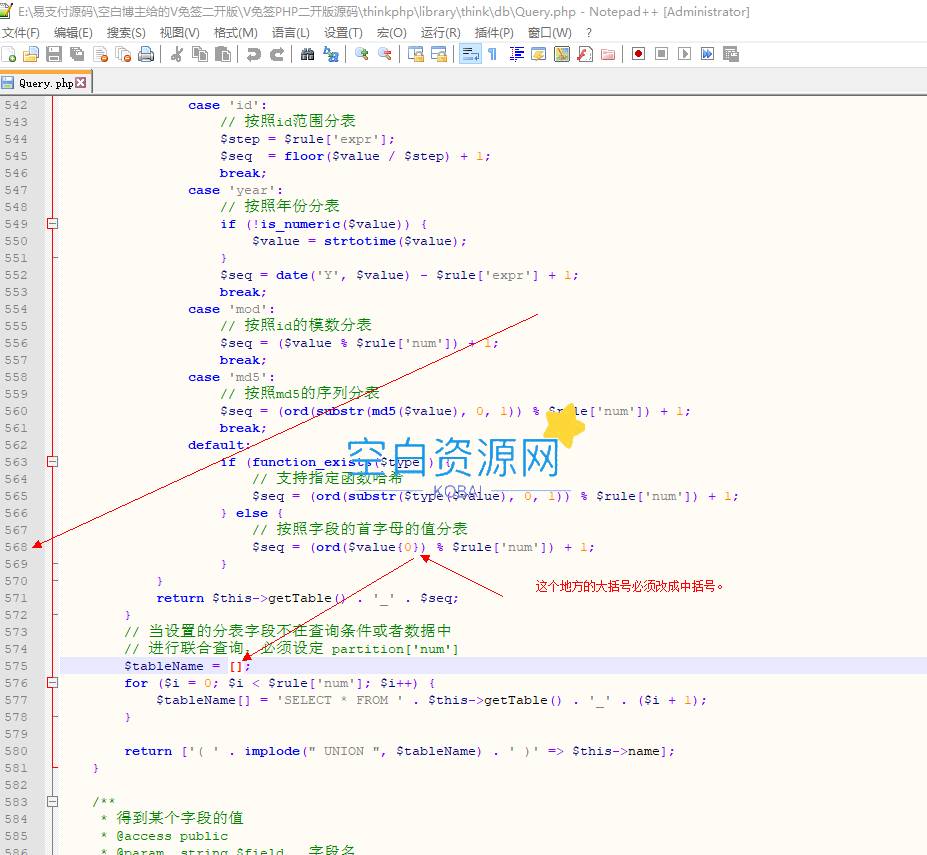Open the Replace dialog via toolbar icon

tap(328, 54)
